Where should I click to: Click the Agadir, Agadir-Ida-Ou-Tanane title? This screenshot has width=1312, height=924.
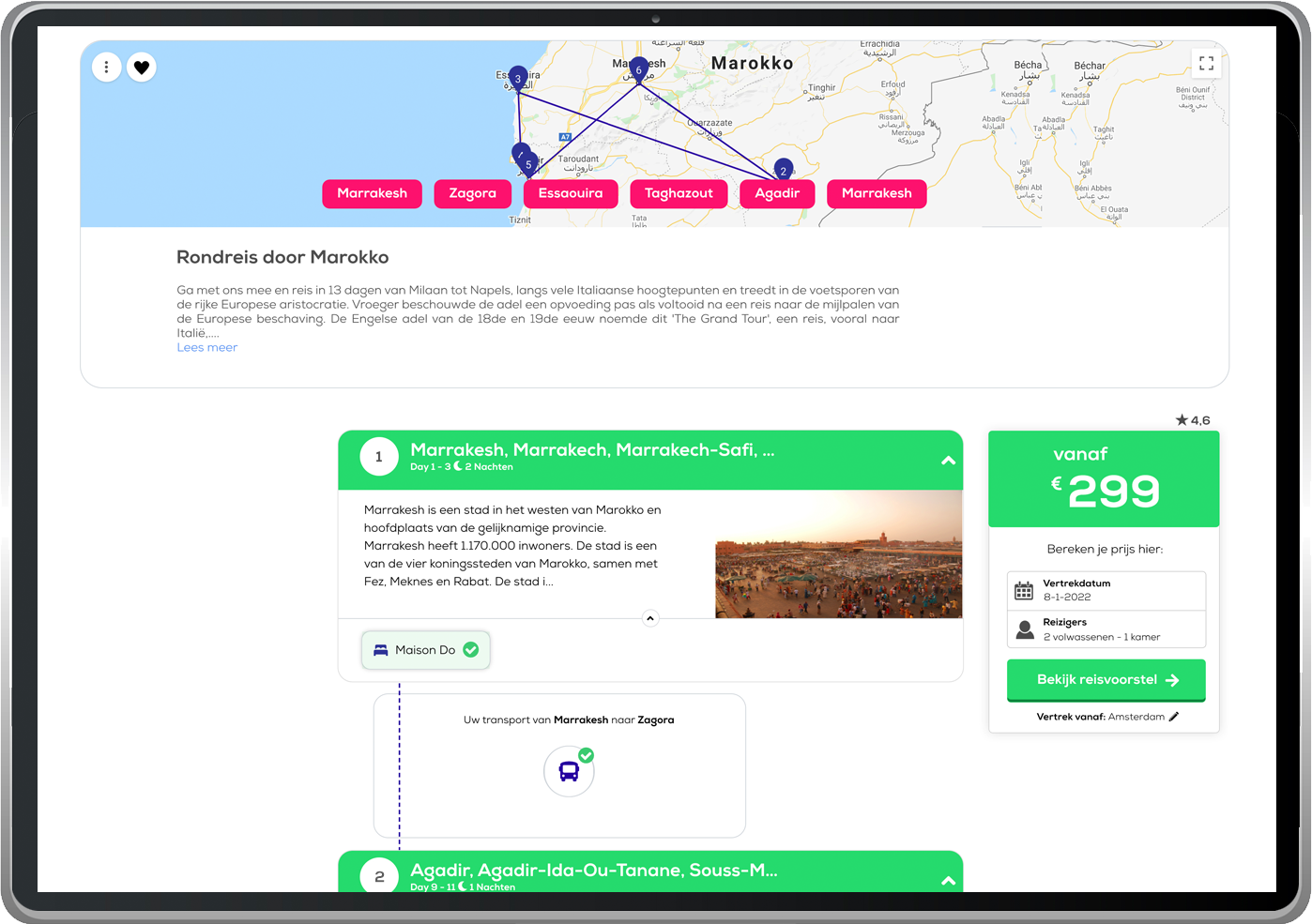click(594, 870)
